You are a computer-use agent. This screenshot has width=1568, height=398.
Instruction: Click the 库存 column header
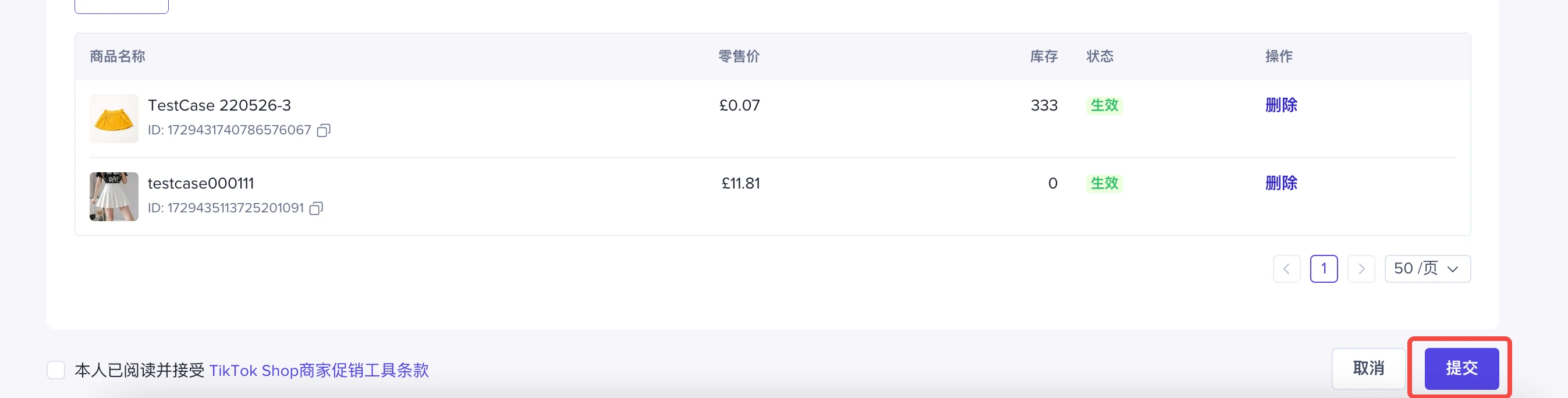(x=1044, y=56)
